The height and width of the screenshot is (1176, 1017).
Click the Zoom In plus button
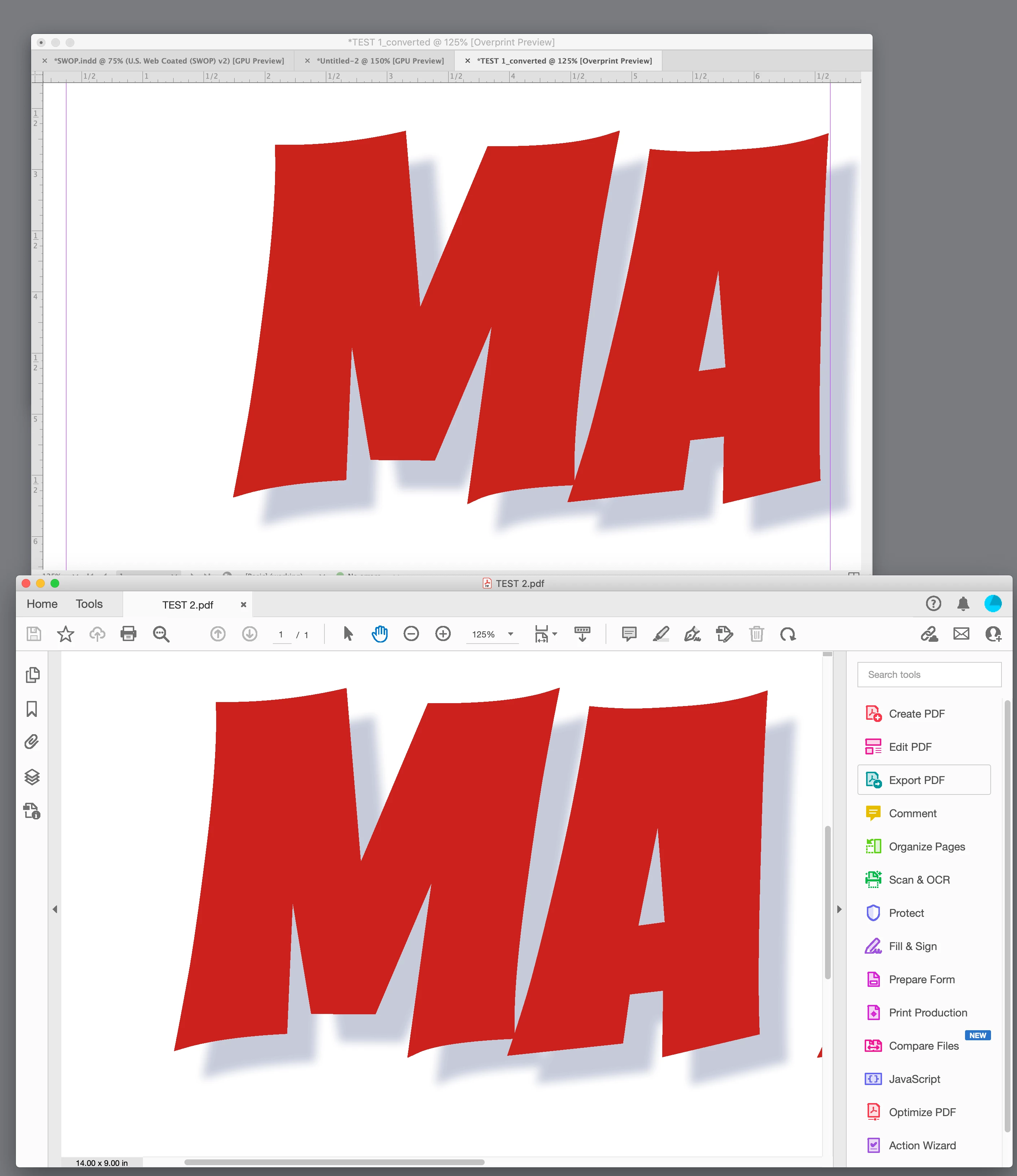[x=443, y=634]
